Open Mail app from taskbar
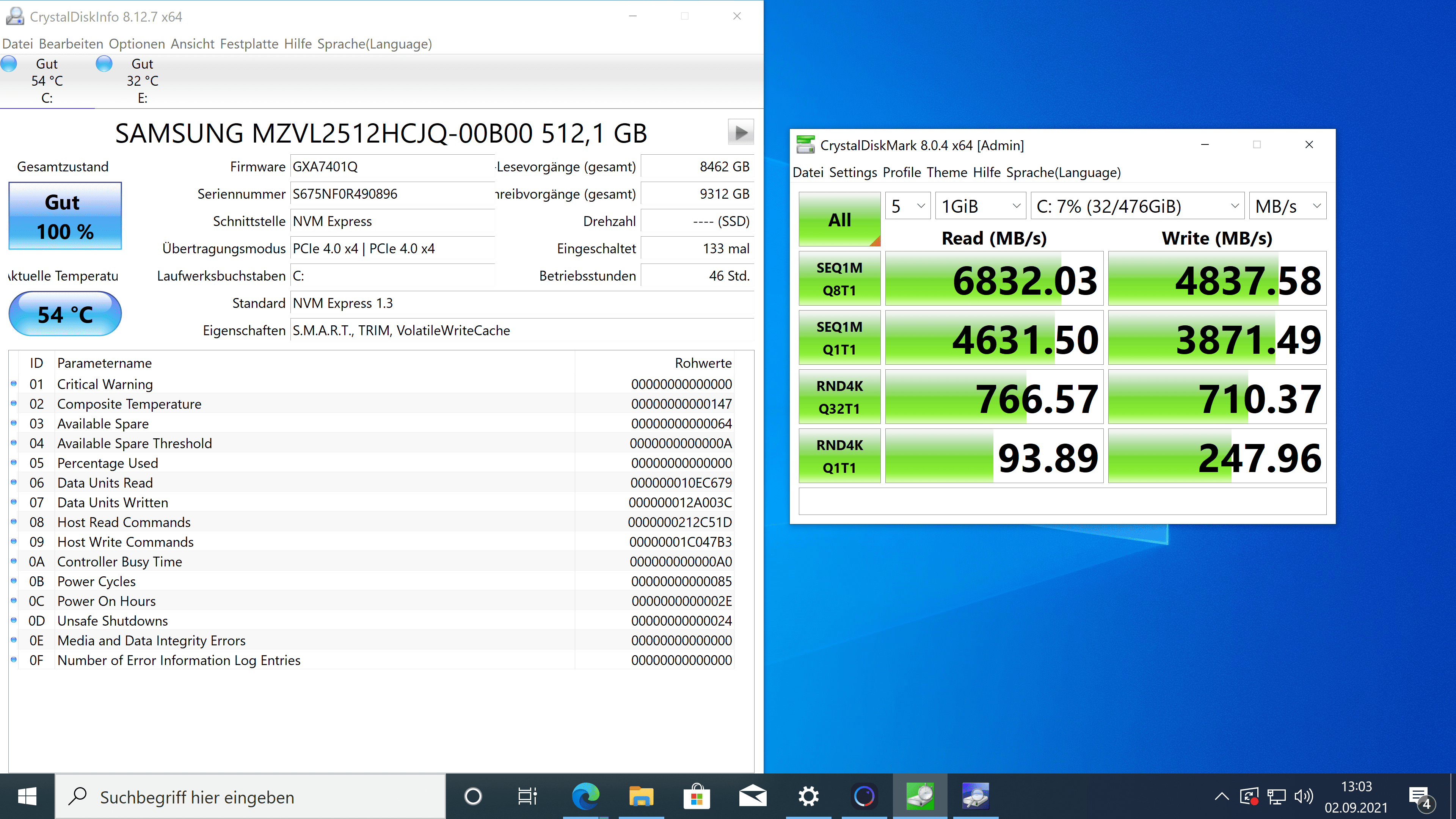 [x=752, y=796]
